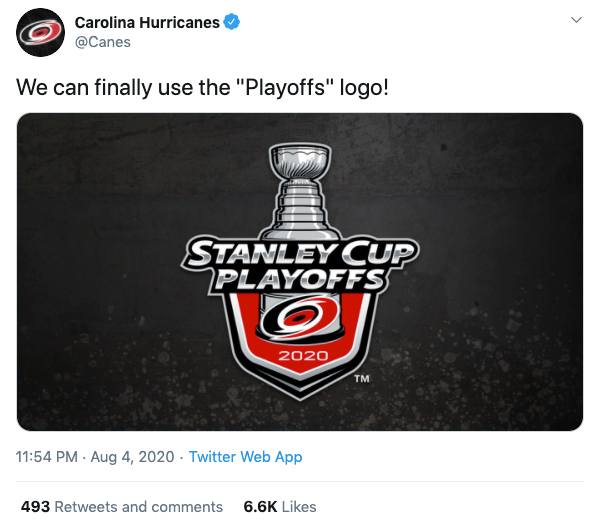Click the Carolina Hurricanes profile avatar

click(40, 32)
